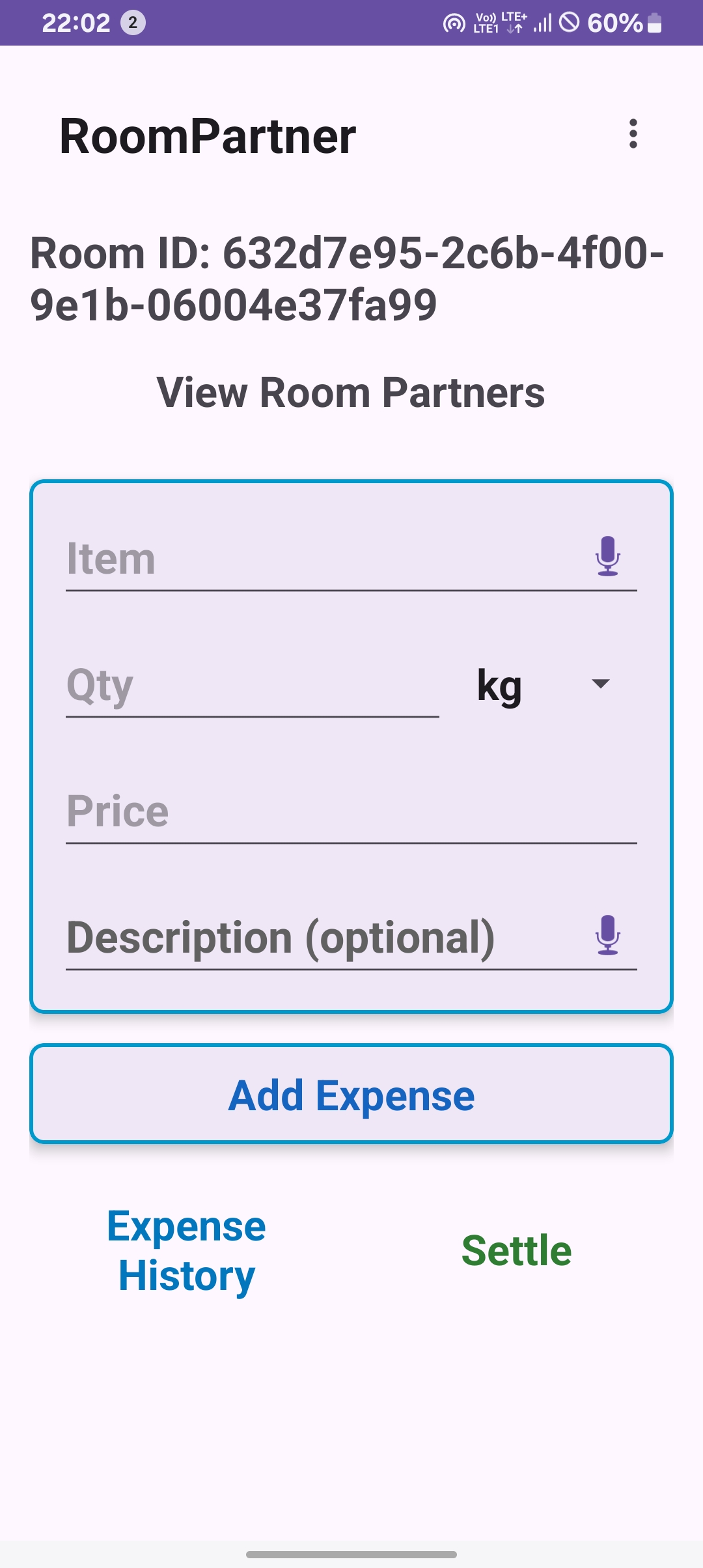The width and height of the screenshot is (703, 1568).
Task: Tap the RoomPartner app title
Action: pos(208,136)
